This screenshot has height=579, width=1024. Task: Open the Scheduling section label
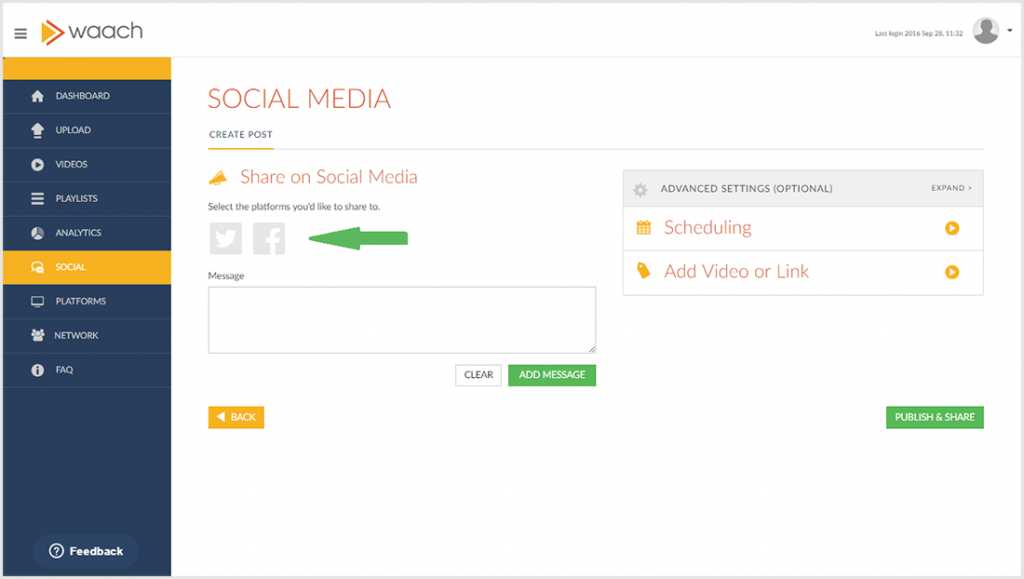pos(707,228)
